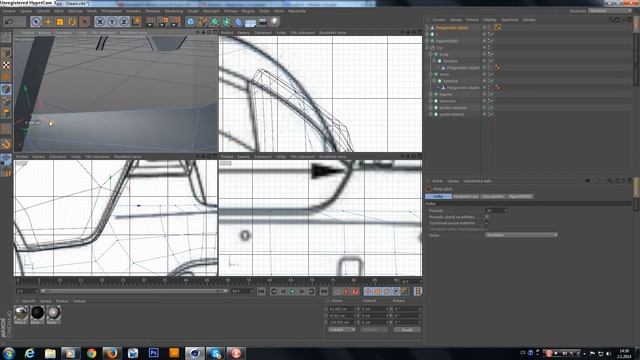The width and height of the screenshot is (640, 360).
Task: Open the size mode dropdown beside Apply
Action: [x=373, y=330]
